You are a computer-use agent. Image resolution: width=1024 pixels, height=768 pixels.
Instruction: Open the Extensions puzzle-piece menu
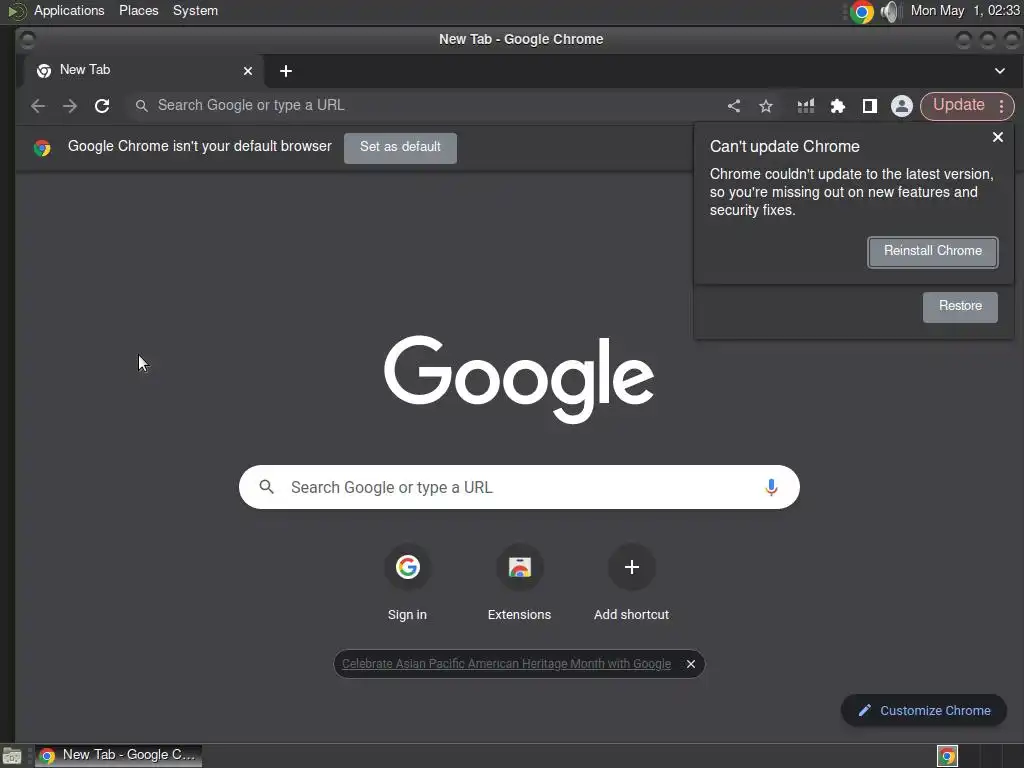(838, 106)
